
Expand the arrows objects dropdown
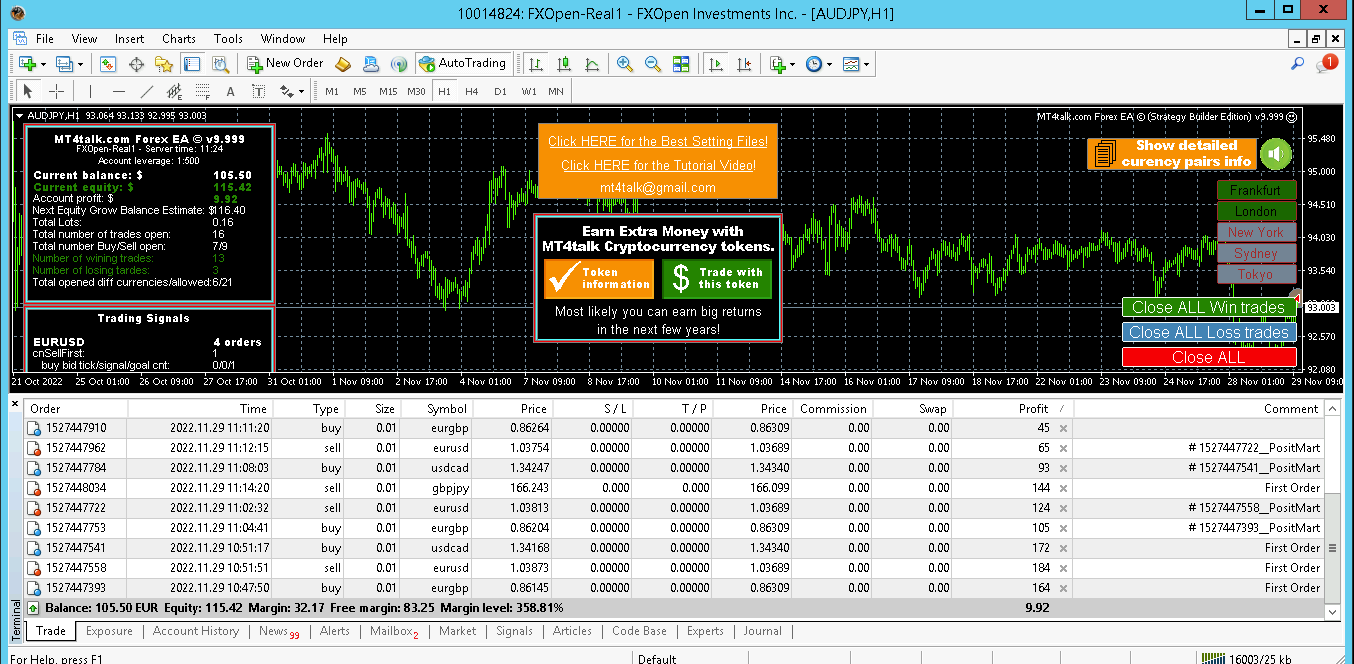tap(300, 91)
